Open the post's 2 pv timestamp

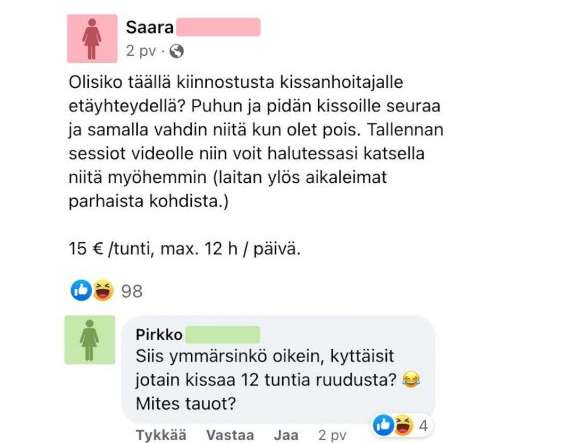141,51
